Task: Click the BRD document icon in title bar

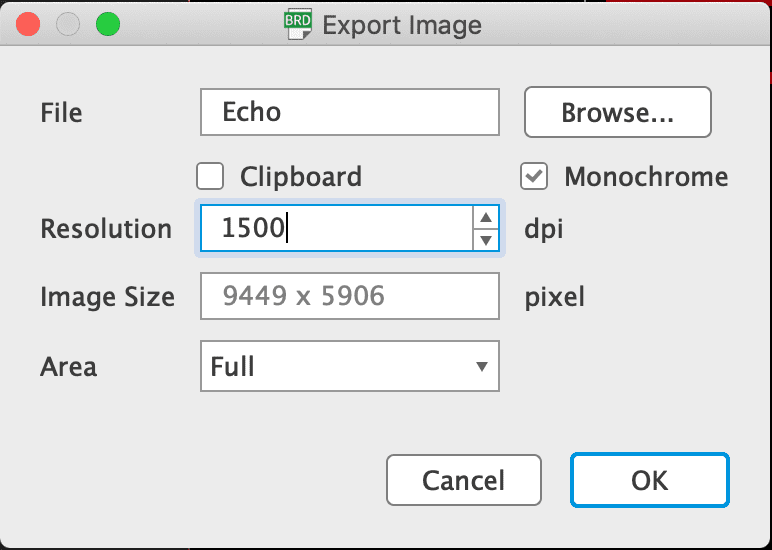Action: [299, 25]
